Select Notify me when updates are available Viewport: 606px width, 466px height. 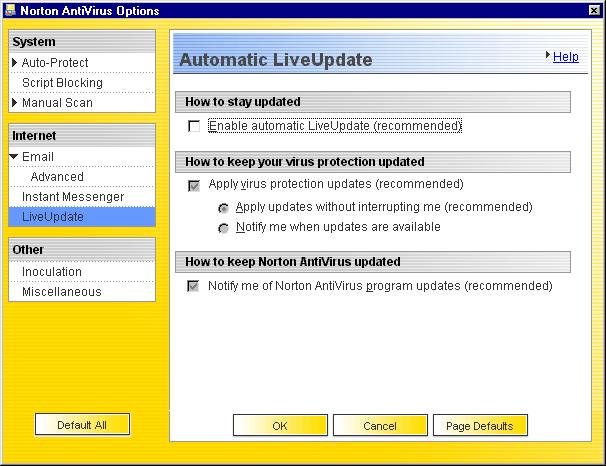(224, 228)
